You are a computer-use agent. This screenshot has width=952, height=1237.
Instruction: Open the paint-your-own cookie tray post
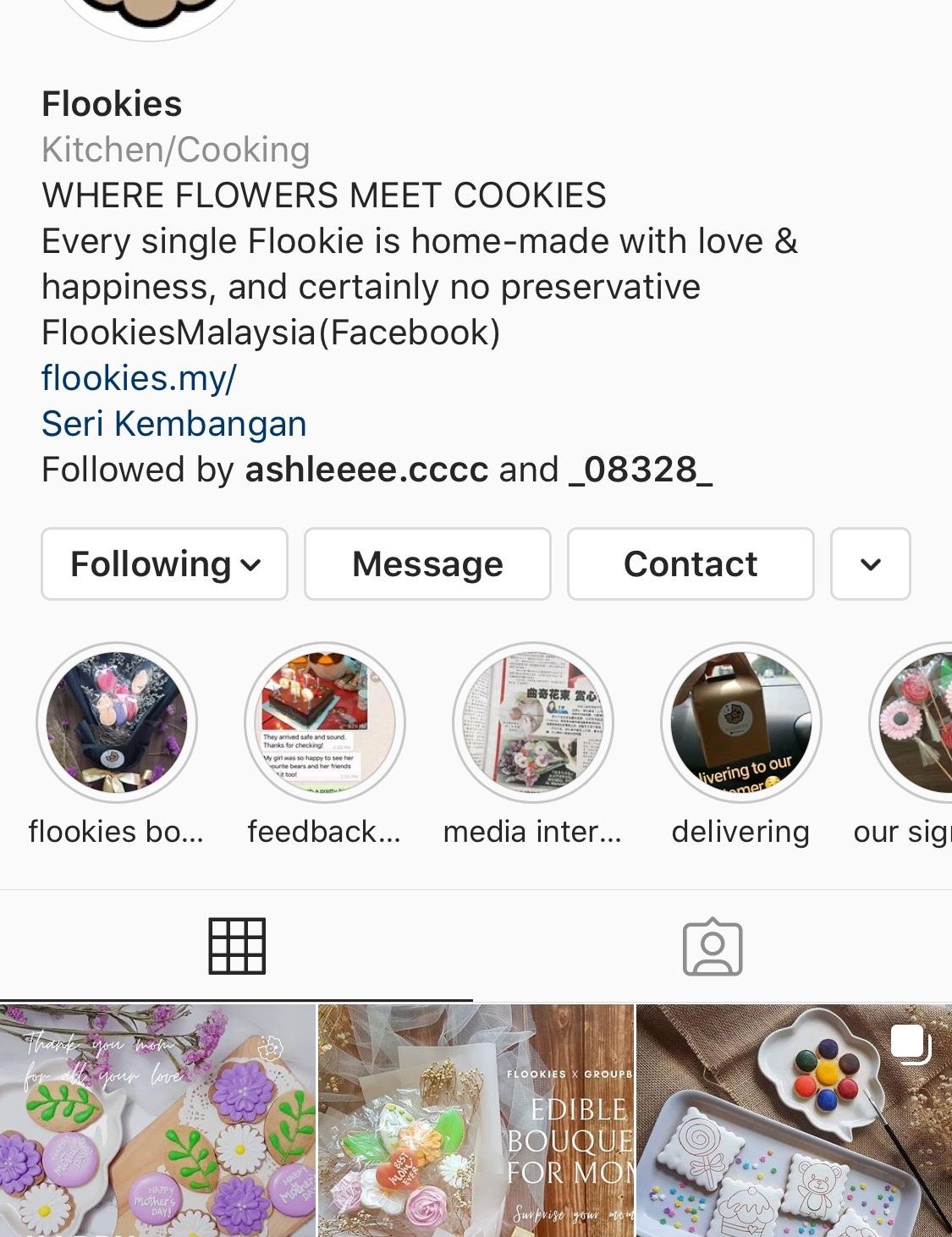click(x=794, y=1121)
